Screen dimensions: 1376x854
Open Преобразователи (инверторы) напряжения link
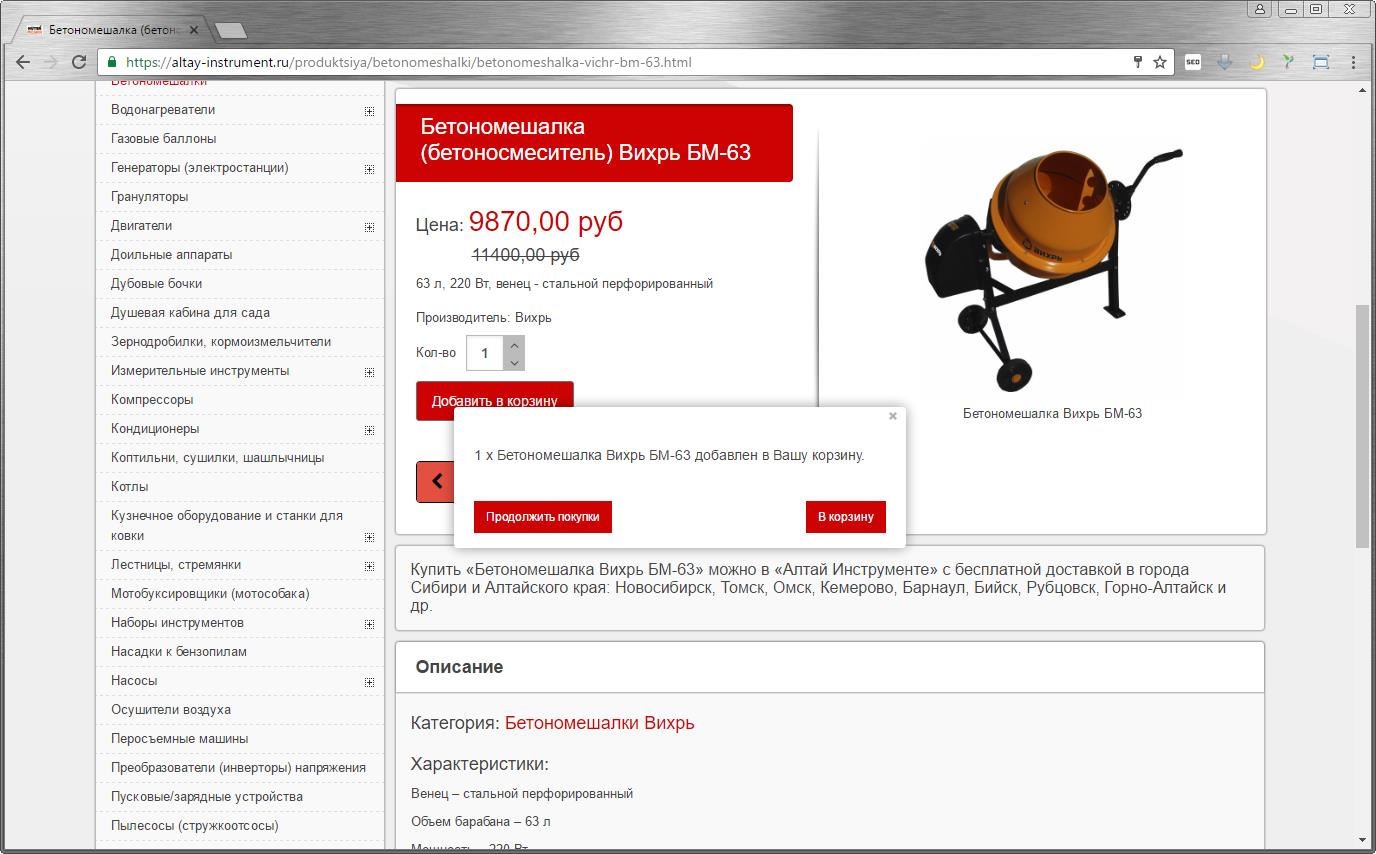pyautogui.click(x=238, y=768)
